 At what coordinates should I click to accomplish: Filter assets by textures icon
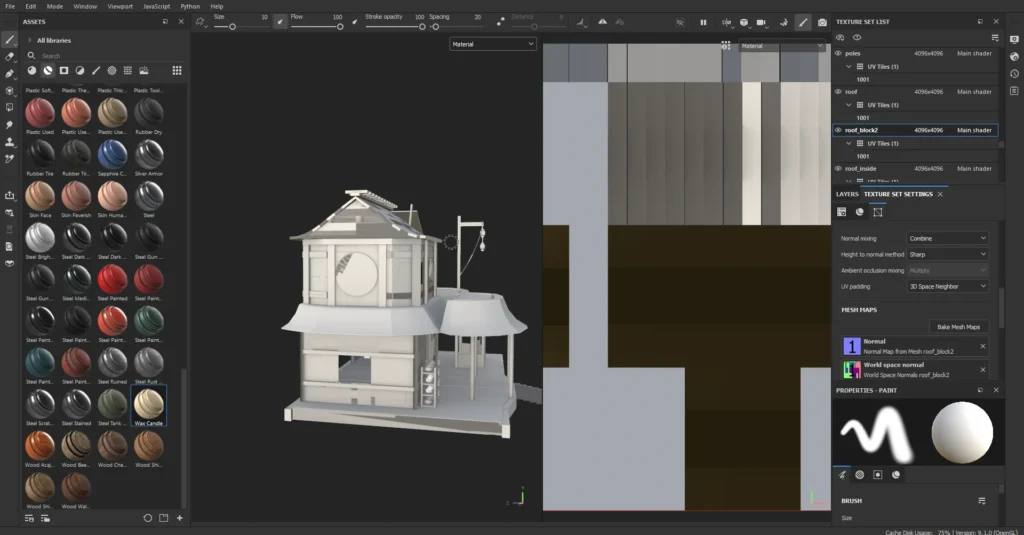(128, 71)
